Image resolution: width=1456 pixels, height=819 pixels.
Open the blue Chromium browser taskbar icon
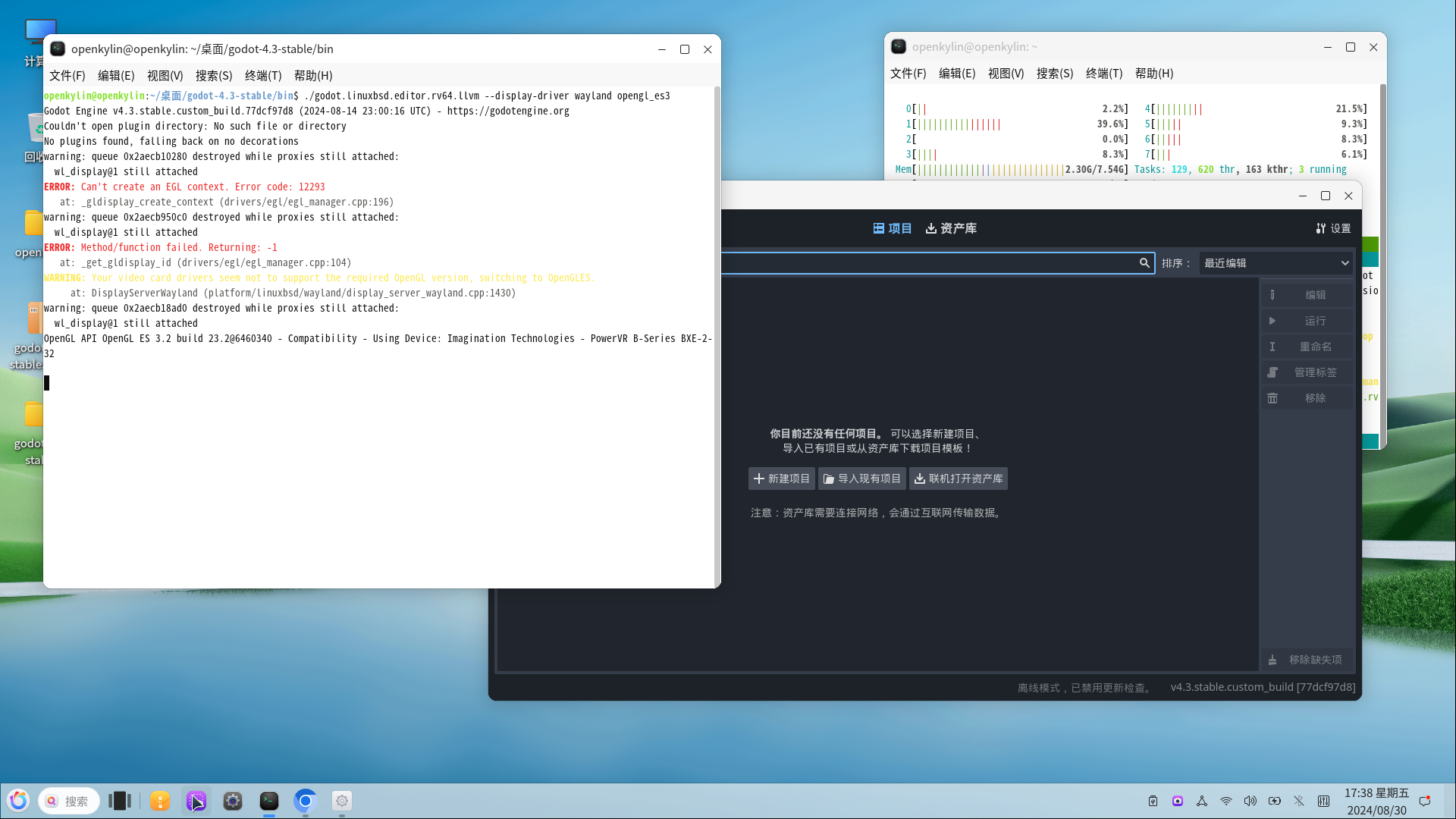[306, 801]
